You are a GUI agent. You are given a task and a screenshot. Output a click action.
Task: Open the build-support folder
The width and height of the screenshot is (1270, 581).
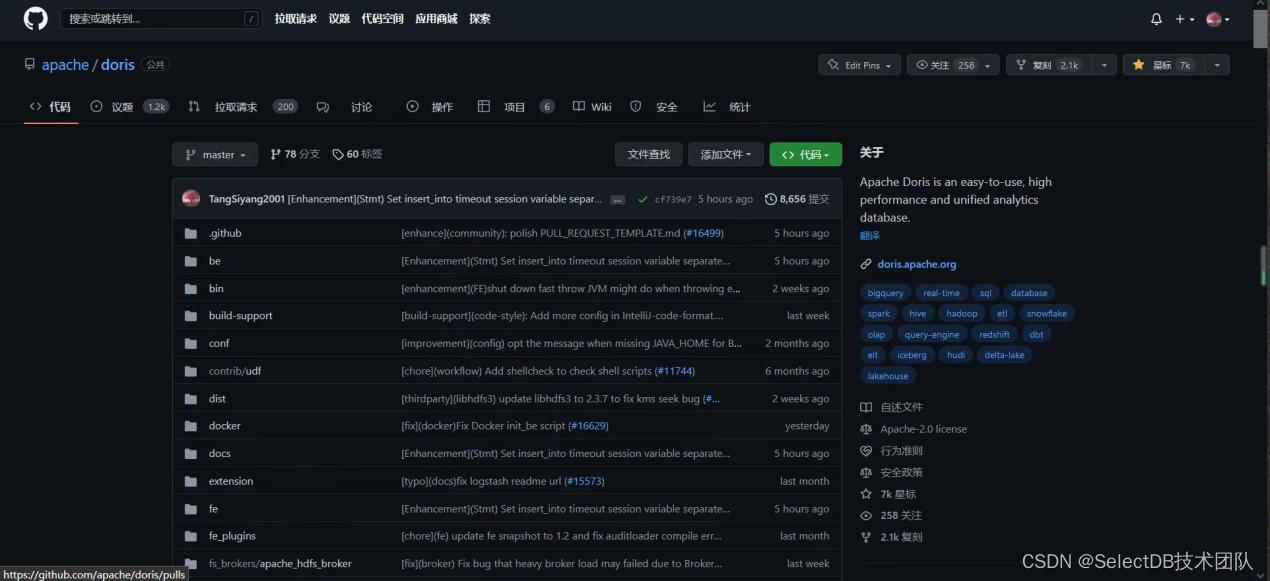240,315
